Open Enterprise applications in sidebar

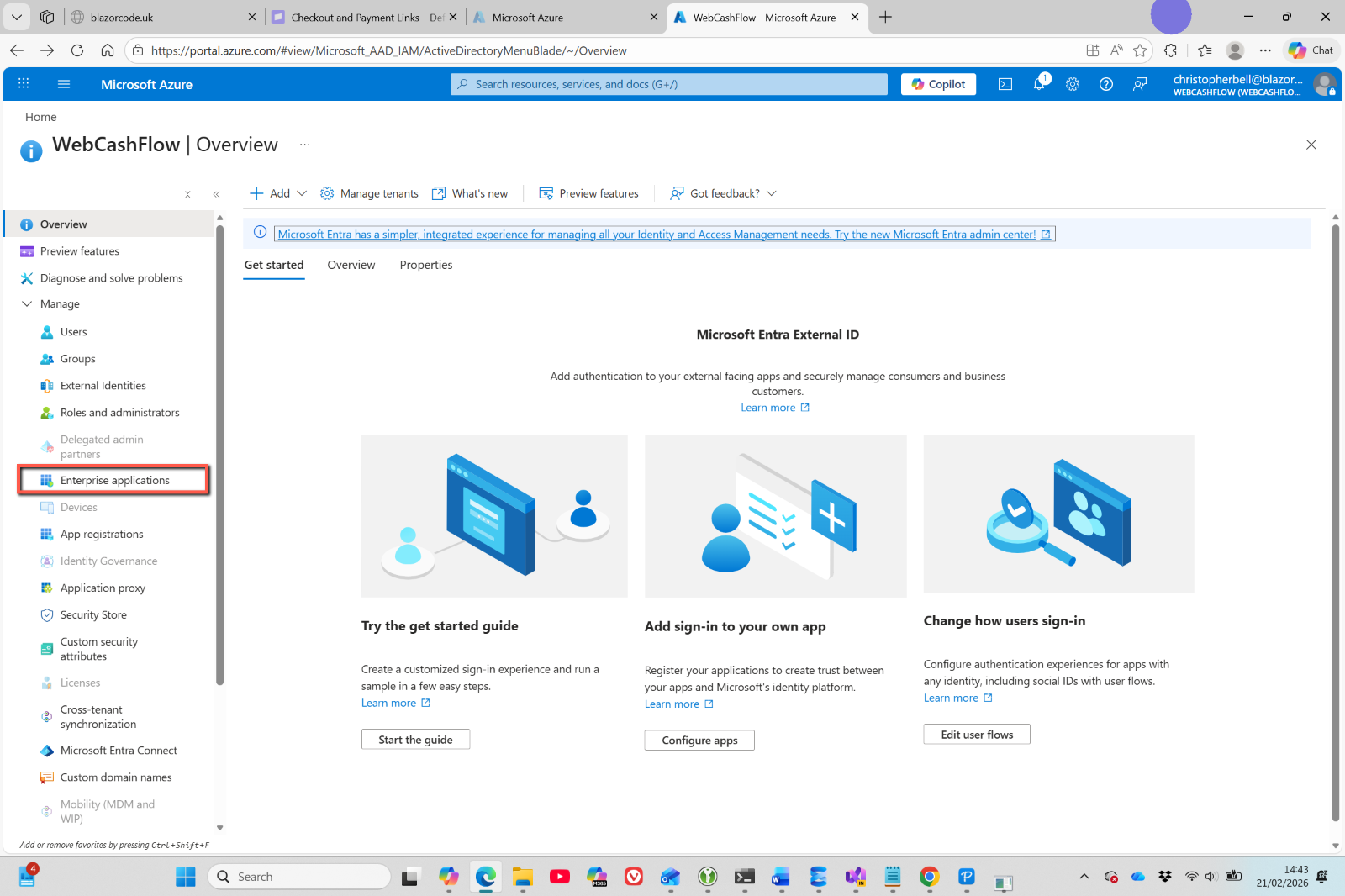coord(114,481)
